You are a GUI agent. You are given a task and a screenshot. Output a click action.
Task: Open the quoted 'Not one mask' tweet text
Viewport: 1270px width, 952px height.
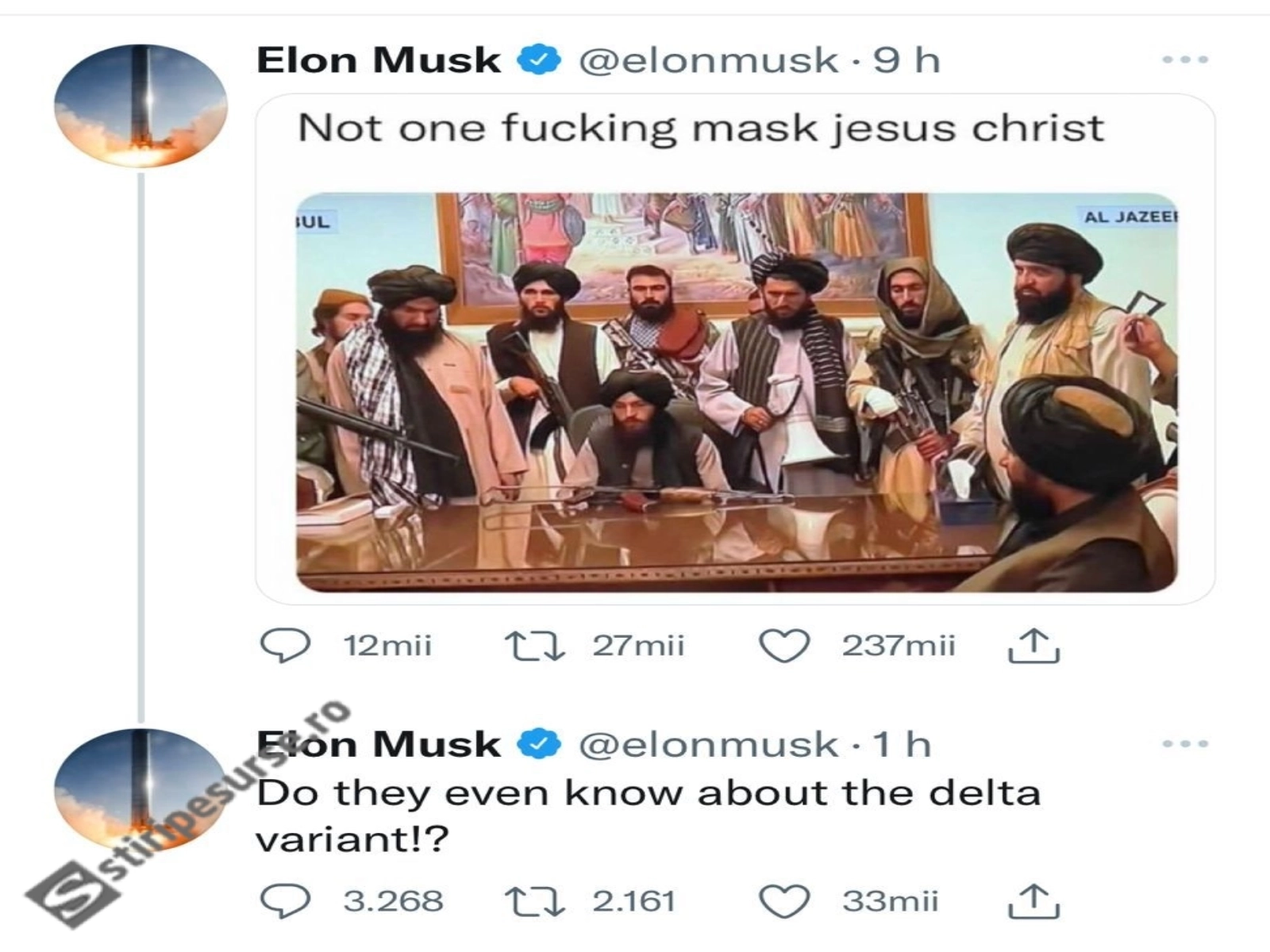tap(700, 129)
